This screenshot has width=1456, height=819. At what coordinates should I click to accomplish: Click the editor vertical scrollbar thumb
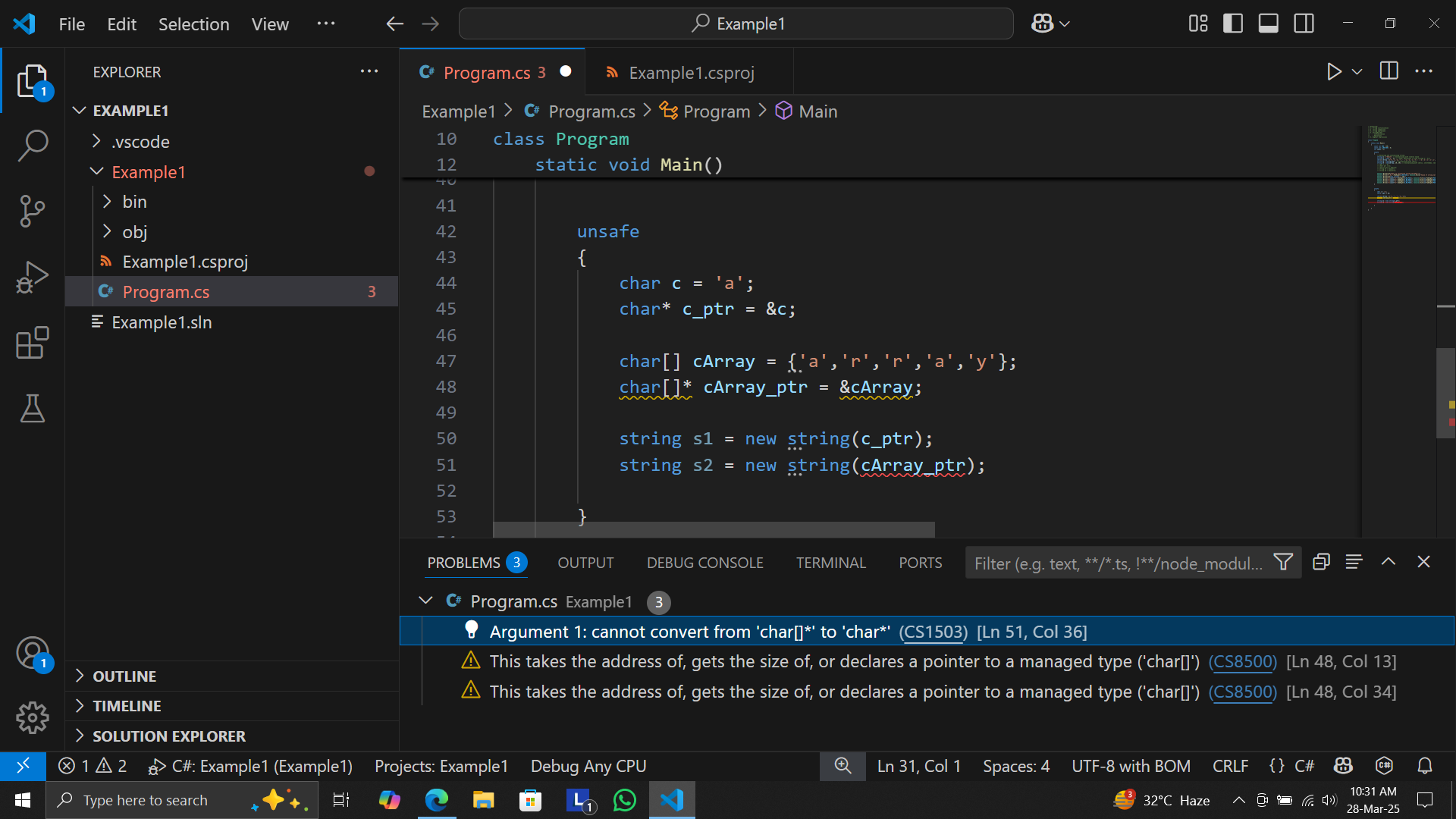[x=1445, y=393]
